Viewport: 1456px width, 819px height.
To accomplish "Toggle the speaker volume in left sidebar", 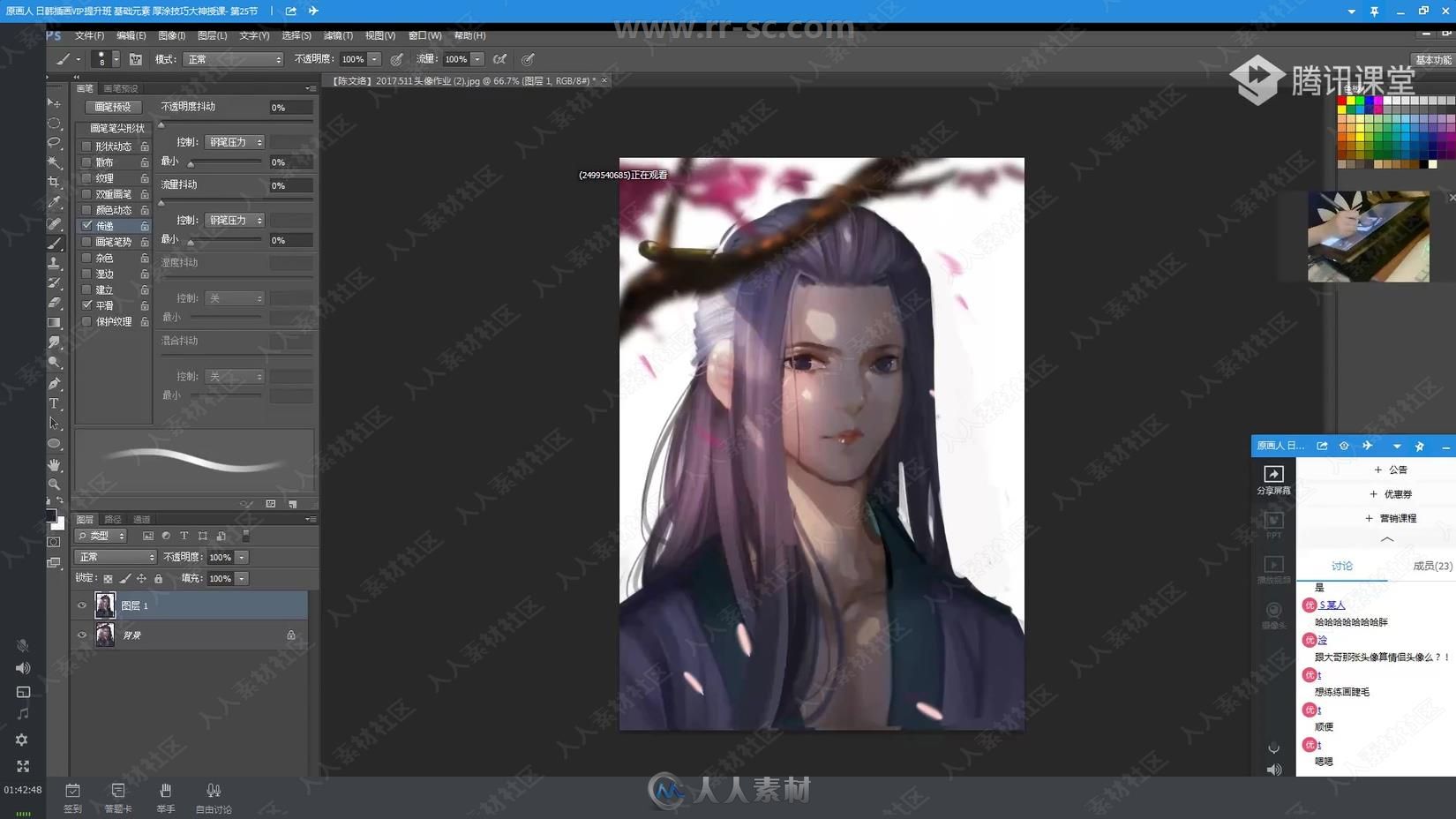I will click(23, 668).
